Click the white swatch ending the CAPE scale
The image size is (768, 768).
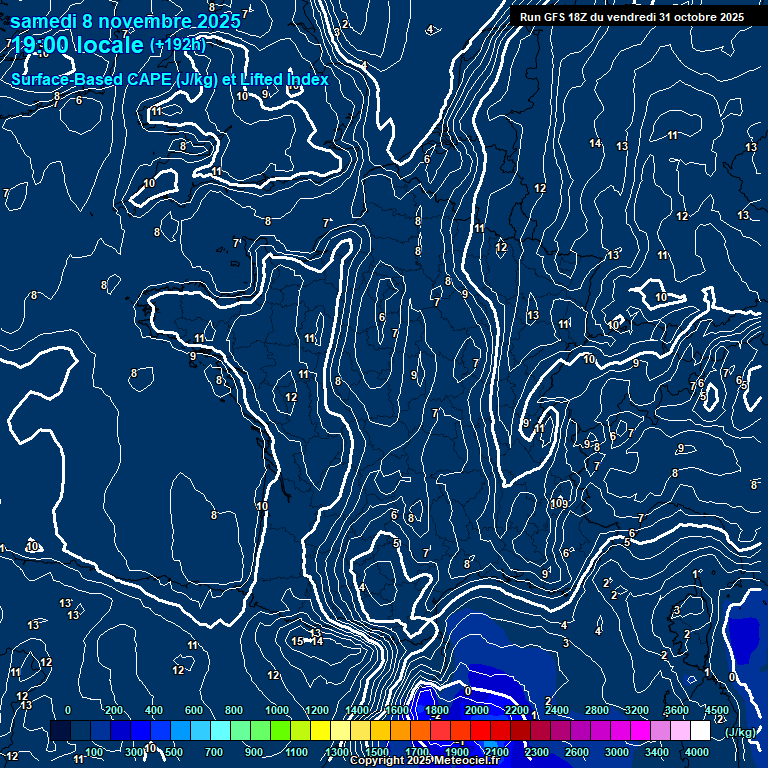click(x=700, y=730)
